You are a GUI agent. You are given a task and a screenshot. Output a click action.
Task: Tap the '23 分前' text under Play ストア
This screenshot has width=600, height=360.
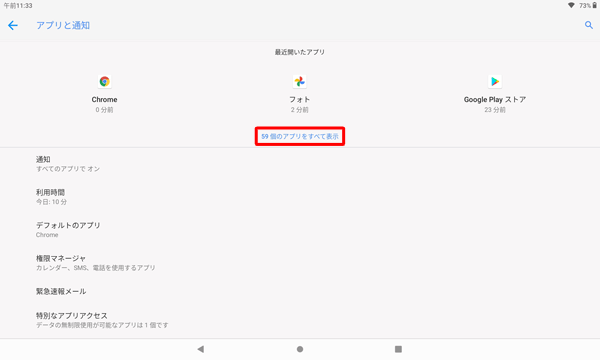click(495, 110)
